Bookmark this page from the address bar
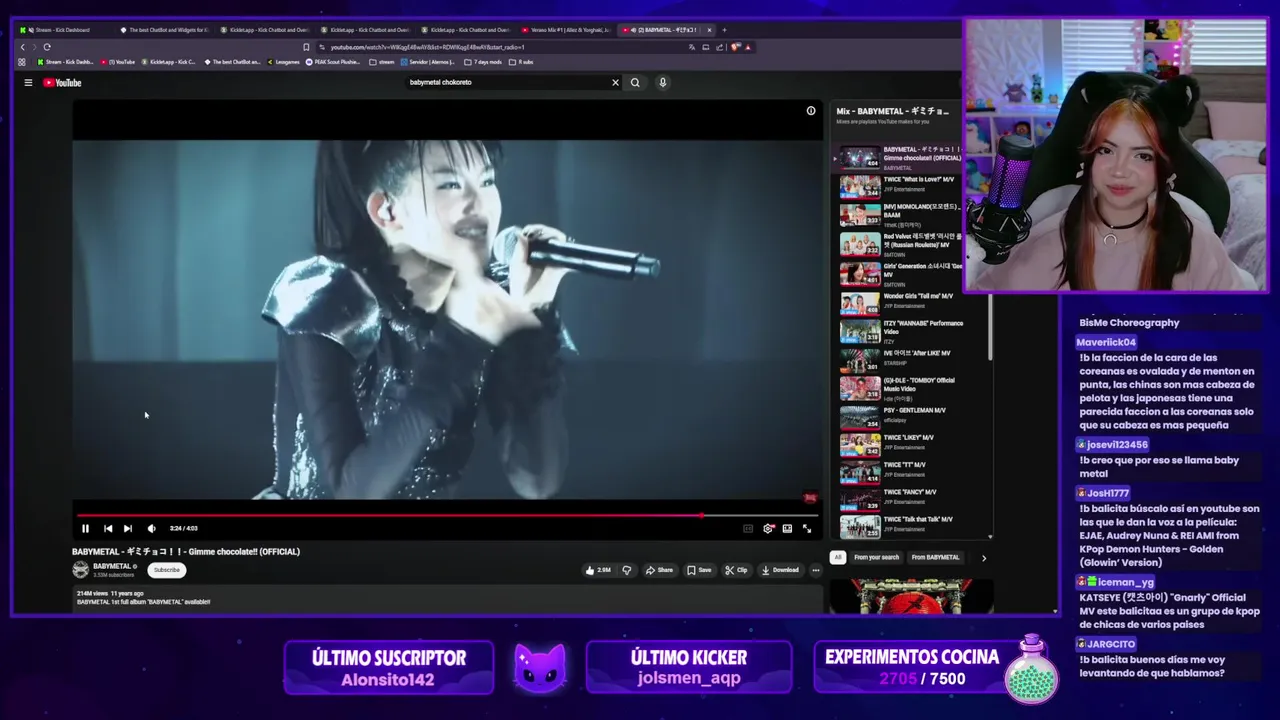1280x720 pixels. [306, 47]
